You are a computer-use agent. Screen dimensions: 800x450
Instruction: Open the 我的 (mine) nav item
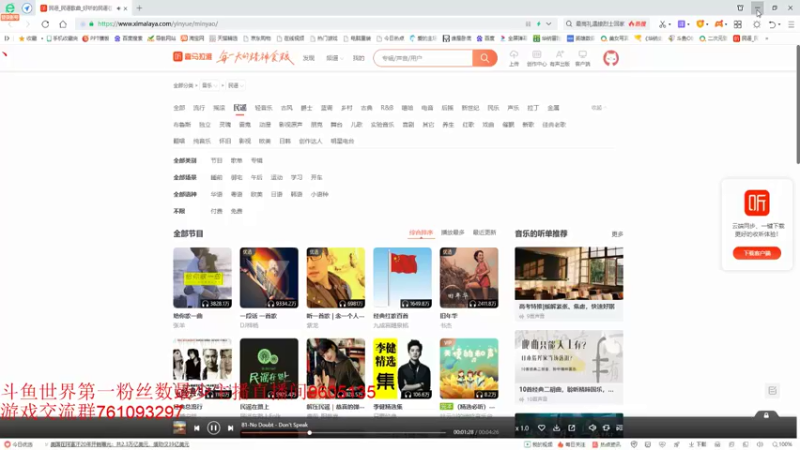(359, 58)
